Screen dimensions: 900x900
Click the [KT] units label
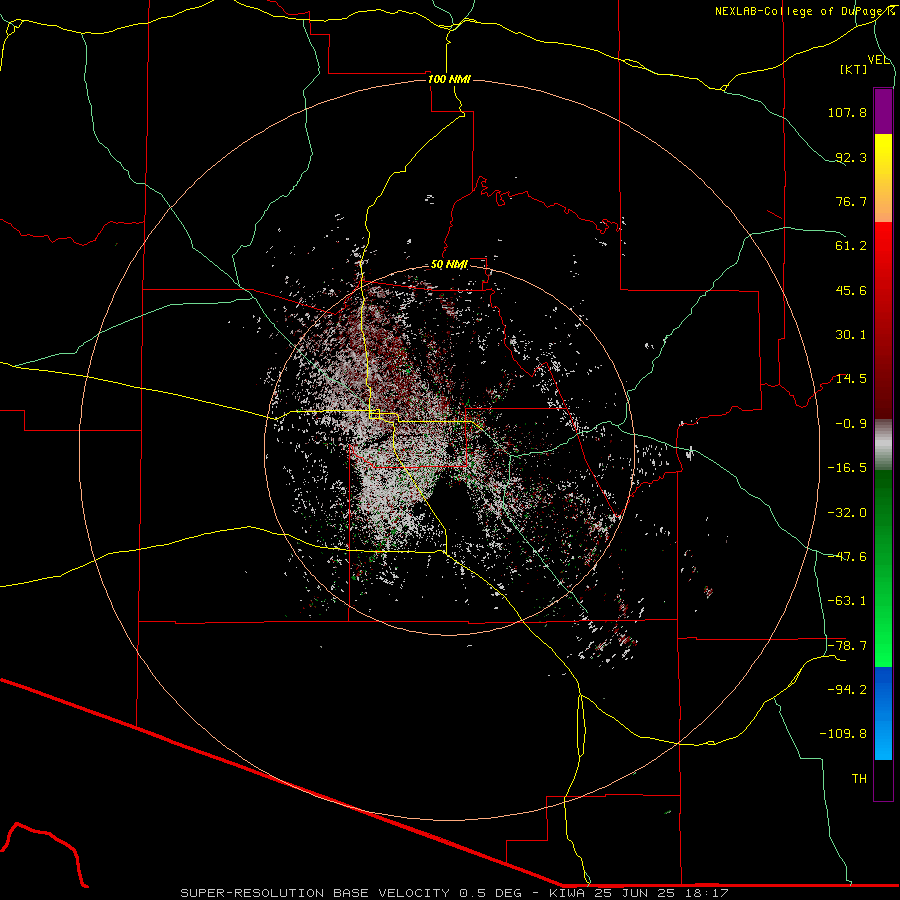(854, 69)
